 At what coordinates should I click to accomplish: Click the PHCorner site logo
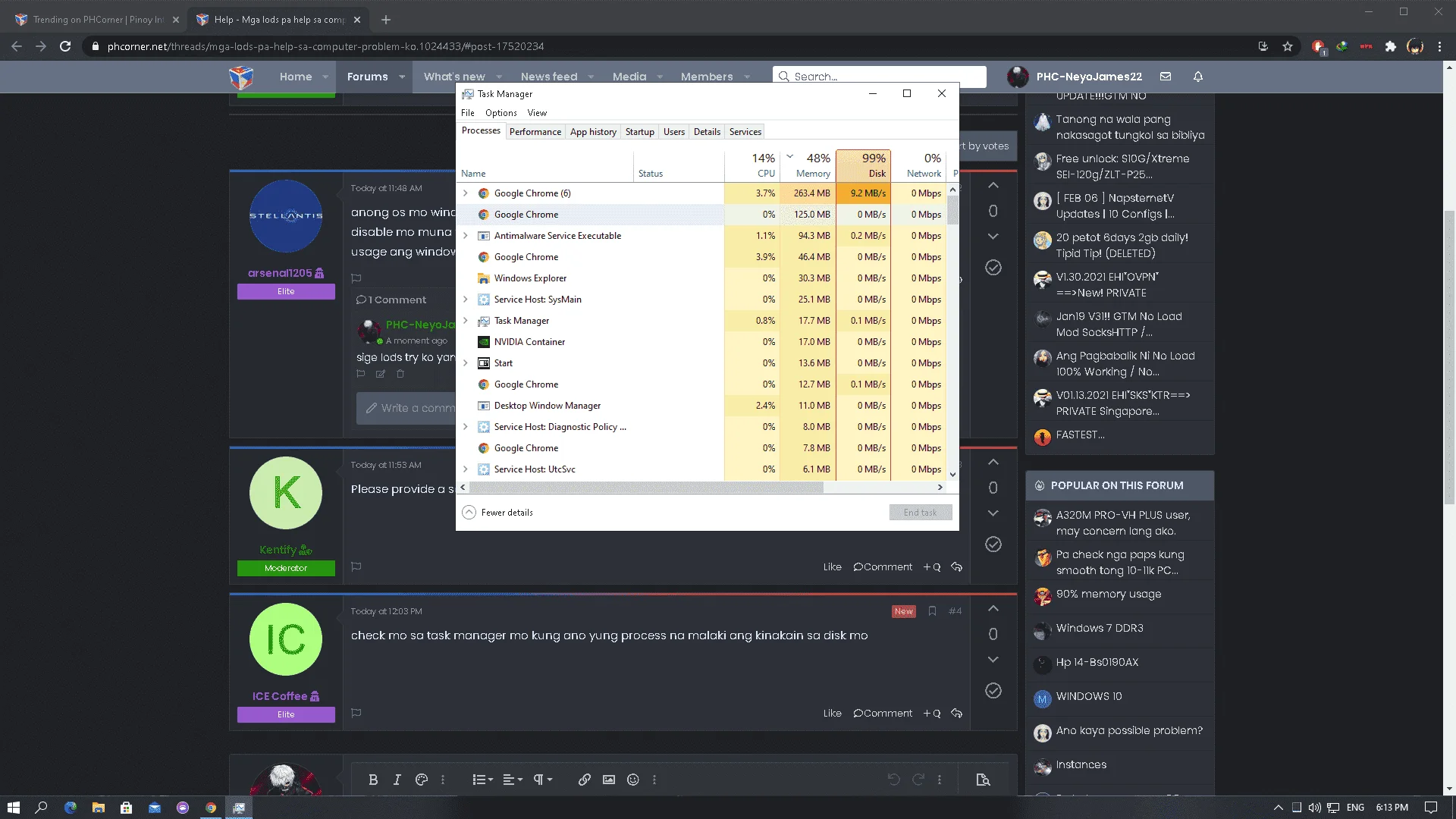tap(241, 77)
